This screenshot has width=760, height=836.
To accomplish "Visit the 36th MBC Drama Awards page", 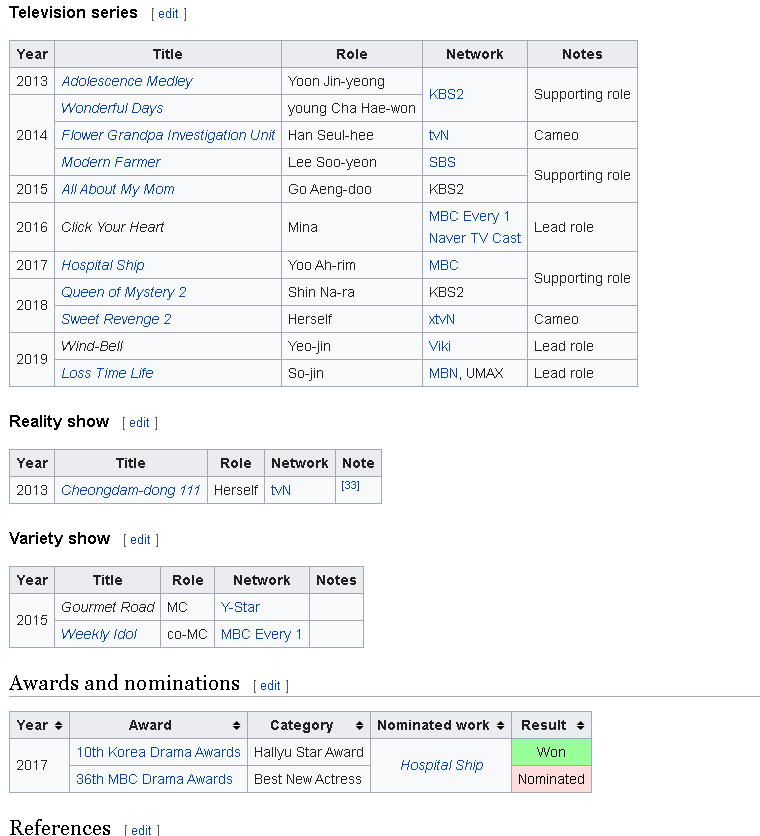I will (x=154, y=779).
